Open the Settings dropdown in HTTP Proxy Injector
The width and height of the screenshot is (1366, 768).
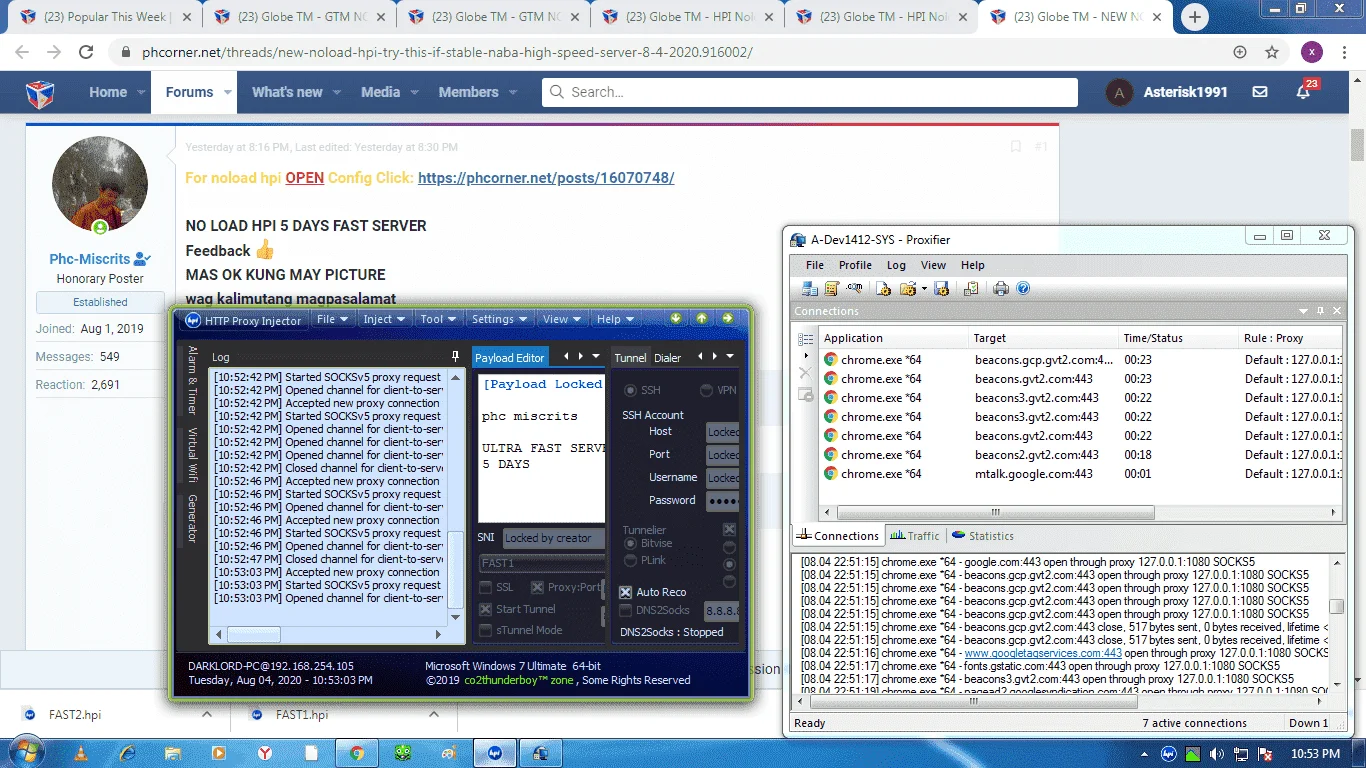[x=499, y=319]
